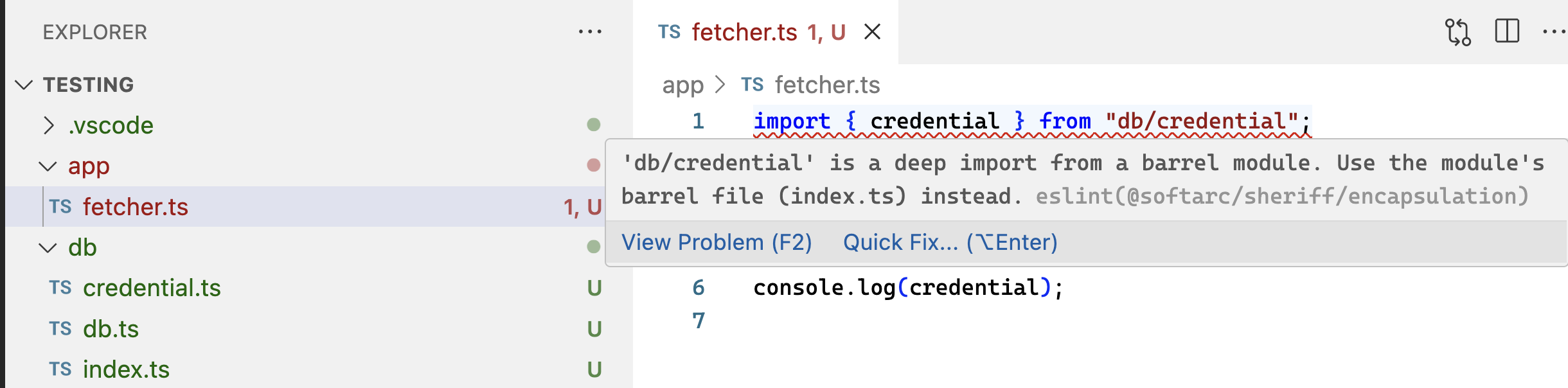Image resolution: width=1568 pixels, height=388 pixels.
Task: Place cursor on line 6 console.log statement
Action: pos(908,287)
